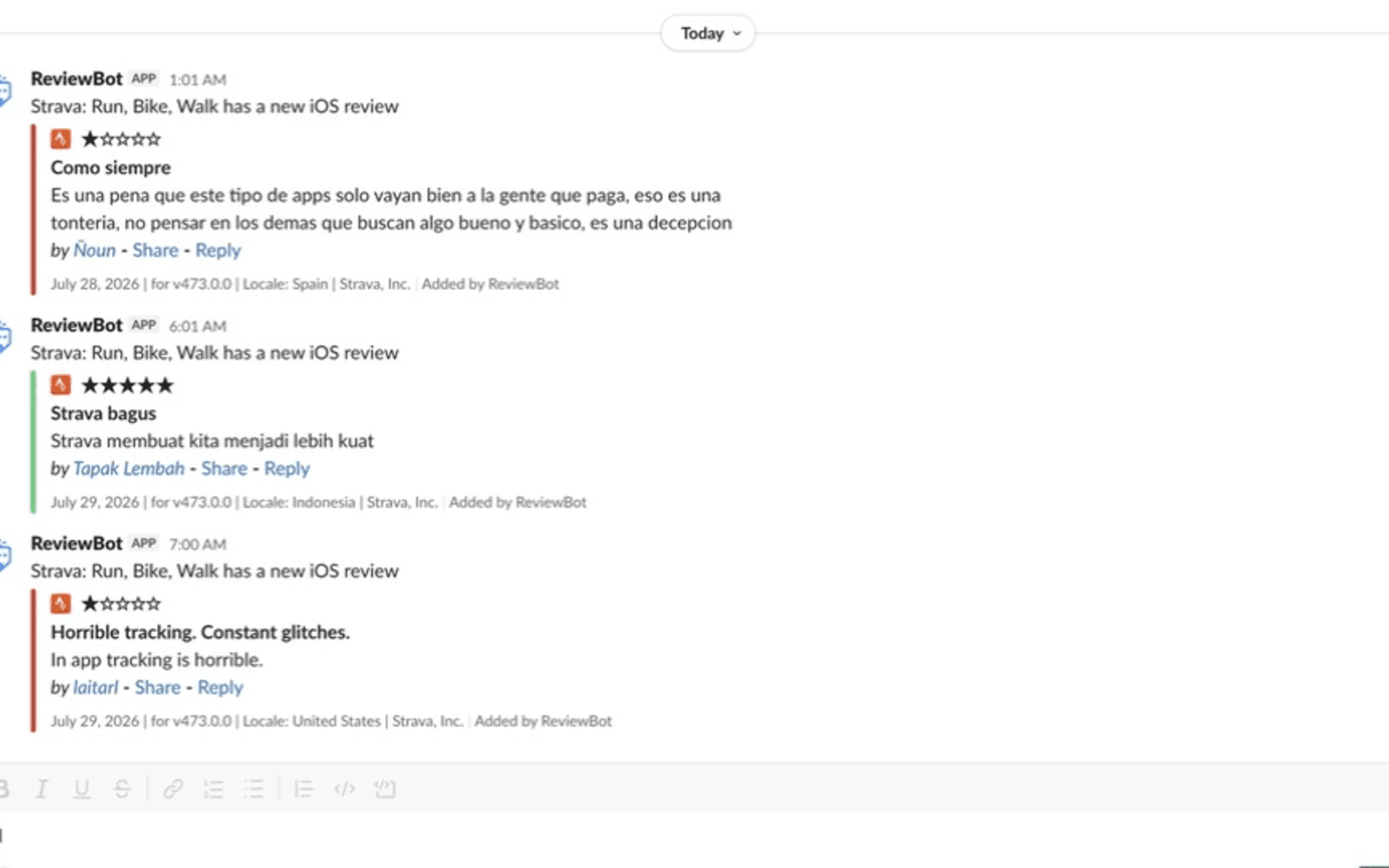Click 'Horrible tracking. Constant glitches.' title
1389x868 pixels.
(x=200, y=632)
